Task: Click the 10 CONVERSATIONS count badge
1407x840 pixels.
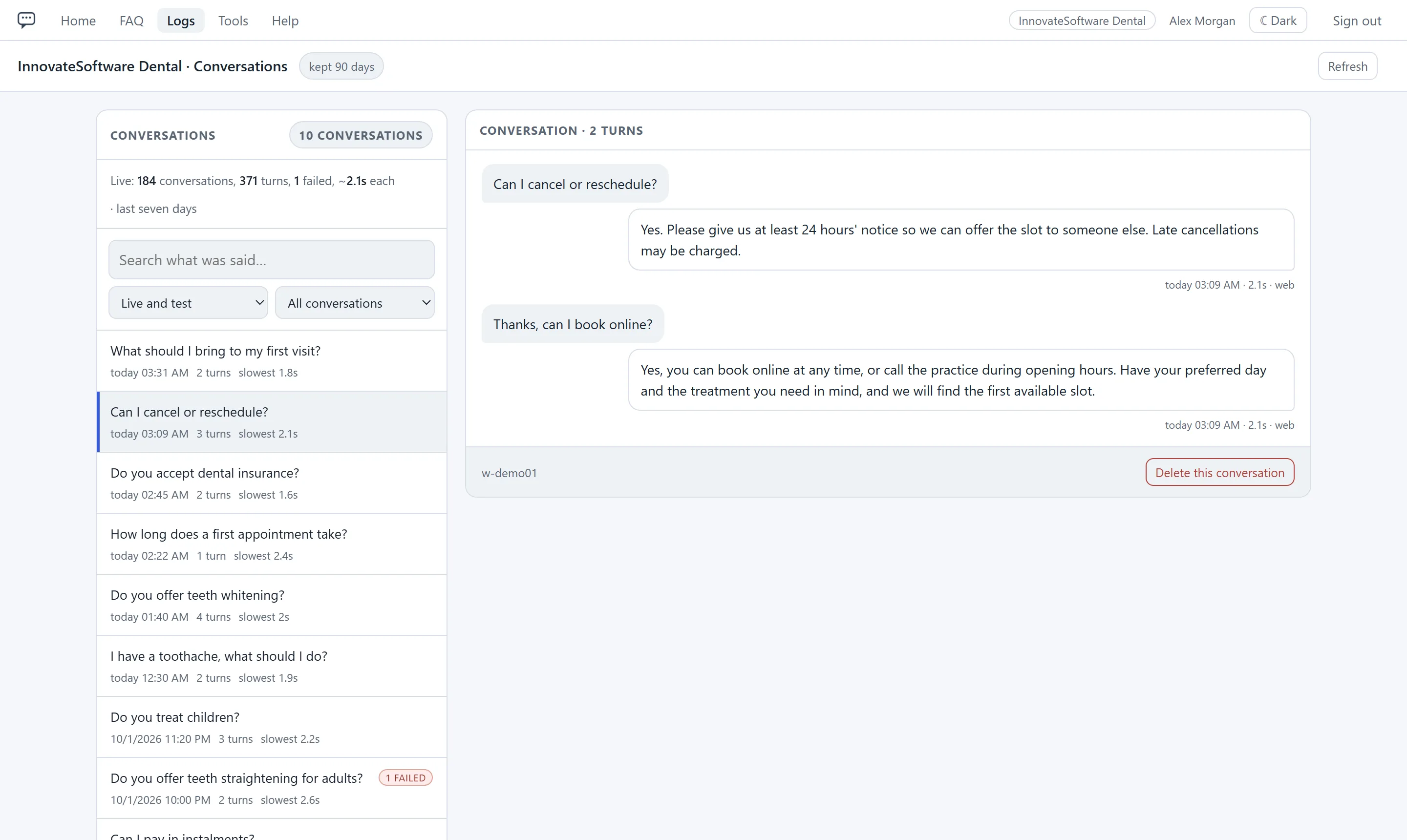Action: (361, 135)
